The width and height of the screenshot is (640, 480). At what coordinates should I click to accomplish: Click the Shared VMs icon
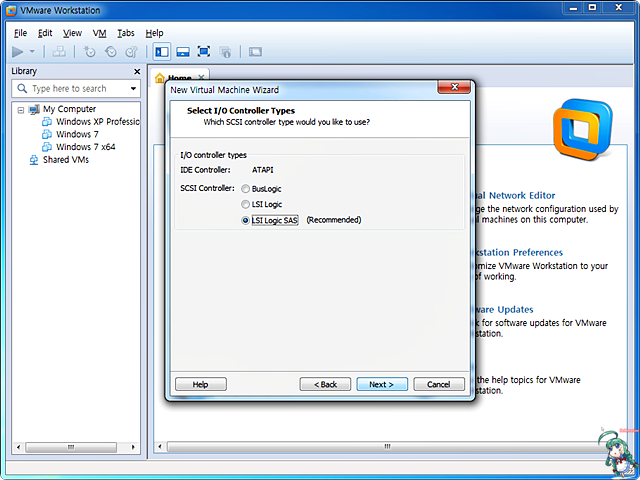click(x=34, y=160)
